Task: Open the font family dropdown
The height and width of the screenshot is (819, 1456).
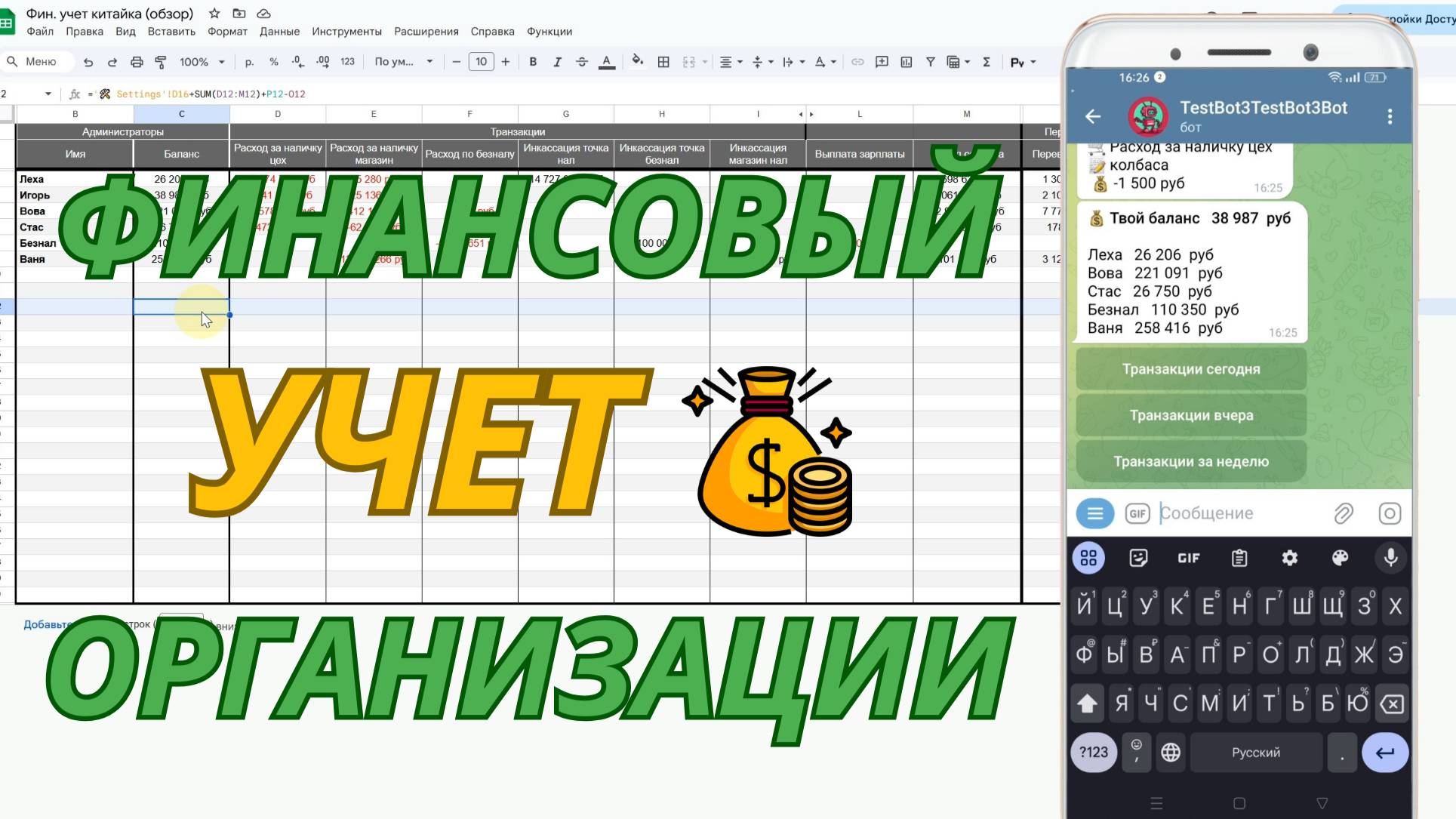Action: pyautogui.click(x=404, y=62)
